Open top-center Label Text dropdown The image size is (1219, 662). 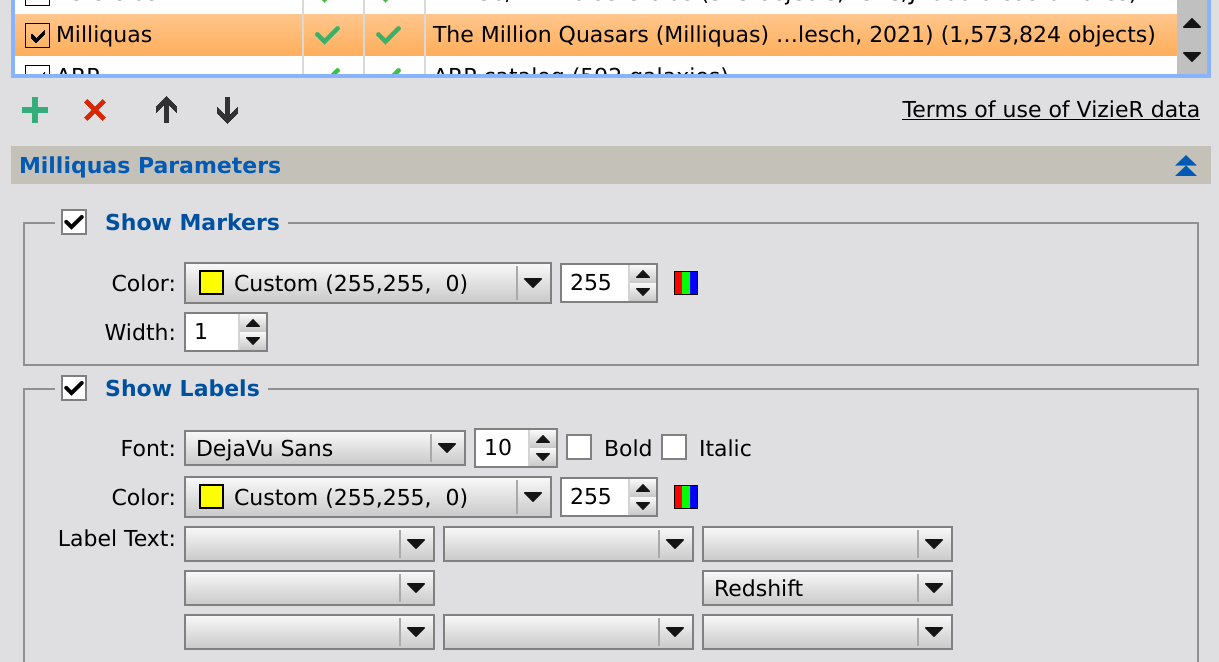click(x=568, y=544)
